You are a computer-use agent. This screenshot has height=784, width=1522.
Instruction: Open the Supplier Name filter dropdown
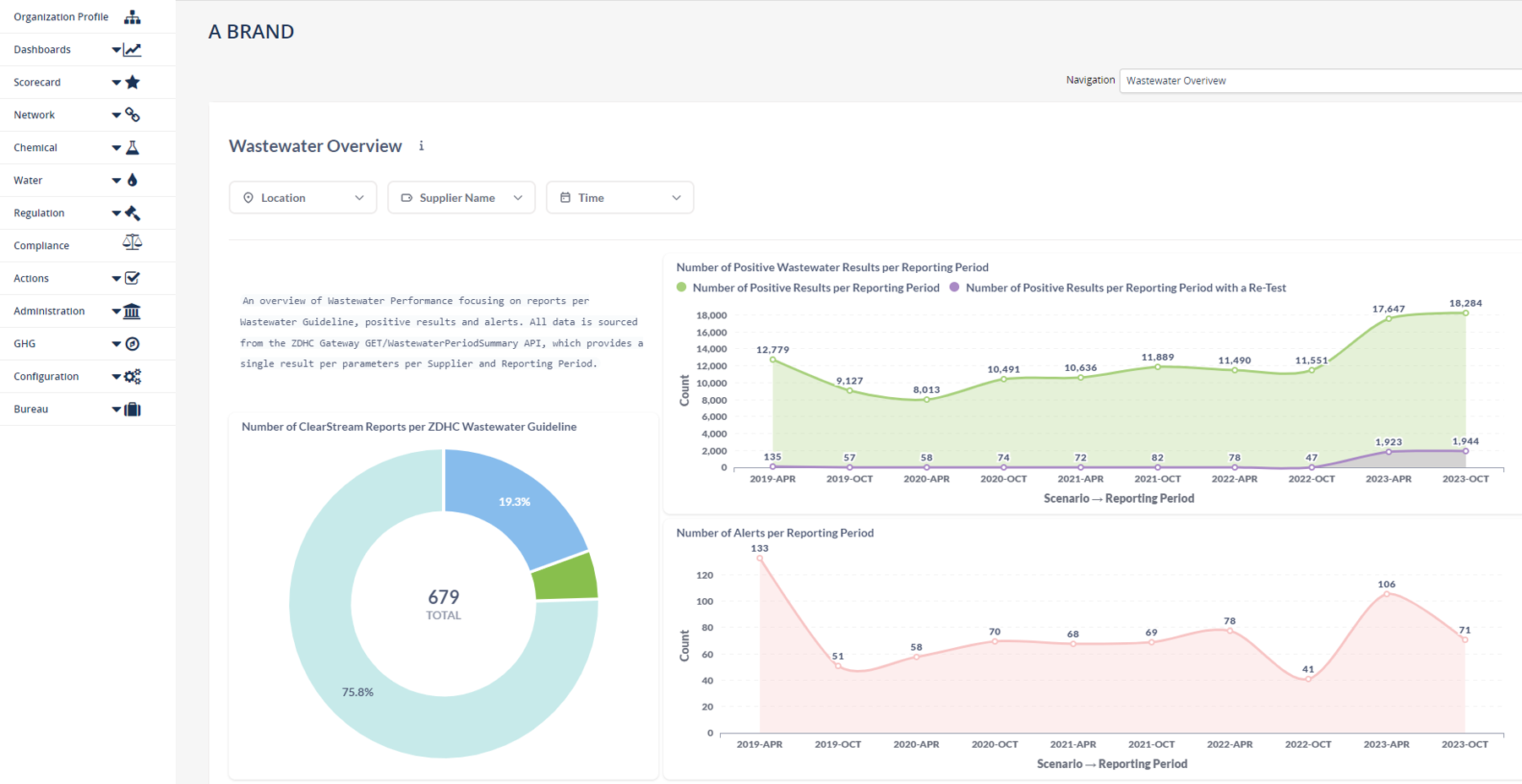coord(461,198)
